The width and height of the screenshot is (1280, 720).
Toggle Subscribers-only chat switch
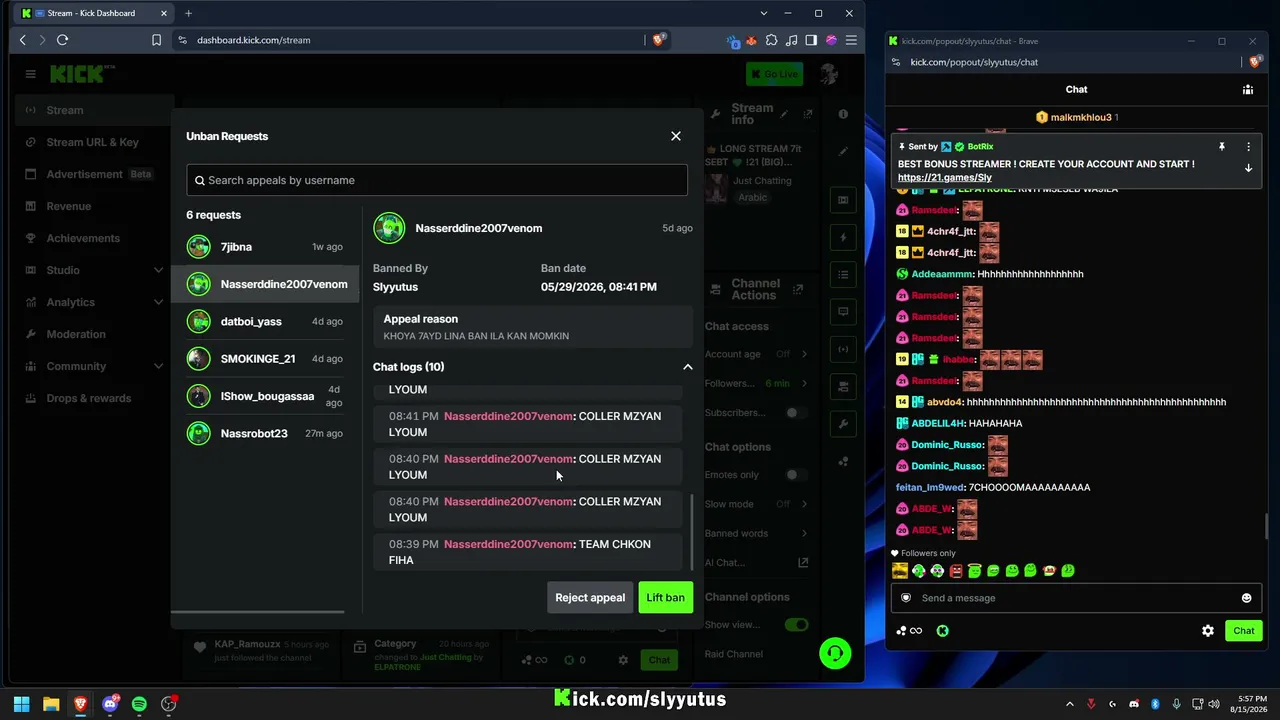tap(796, 413)
